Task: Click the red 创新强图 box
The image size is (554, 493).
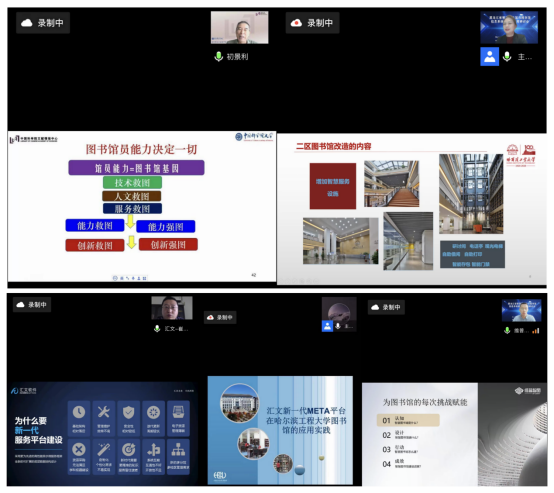Action: (x=168, y=245)
